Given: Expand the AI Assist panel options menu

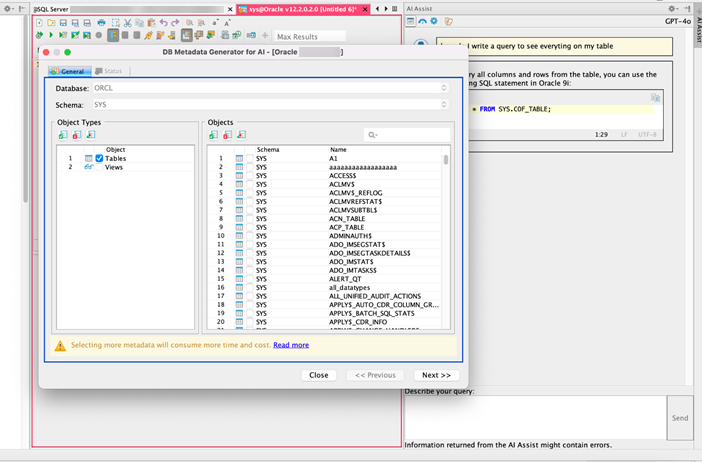Looking at the screenshot, I should point(674,8).
